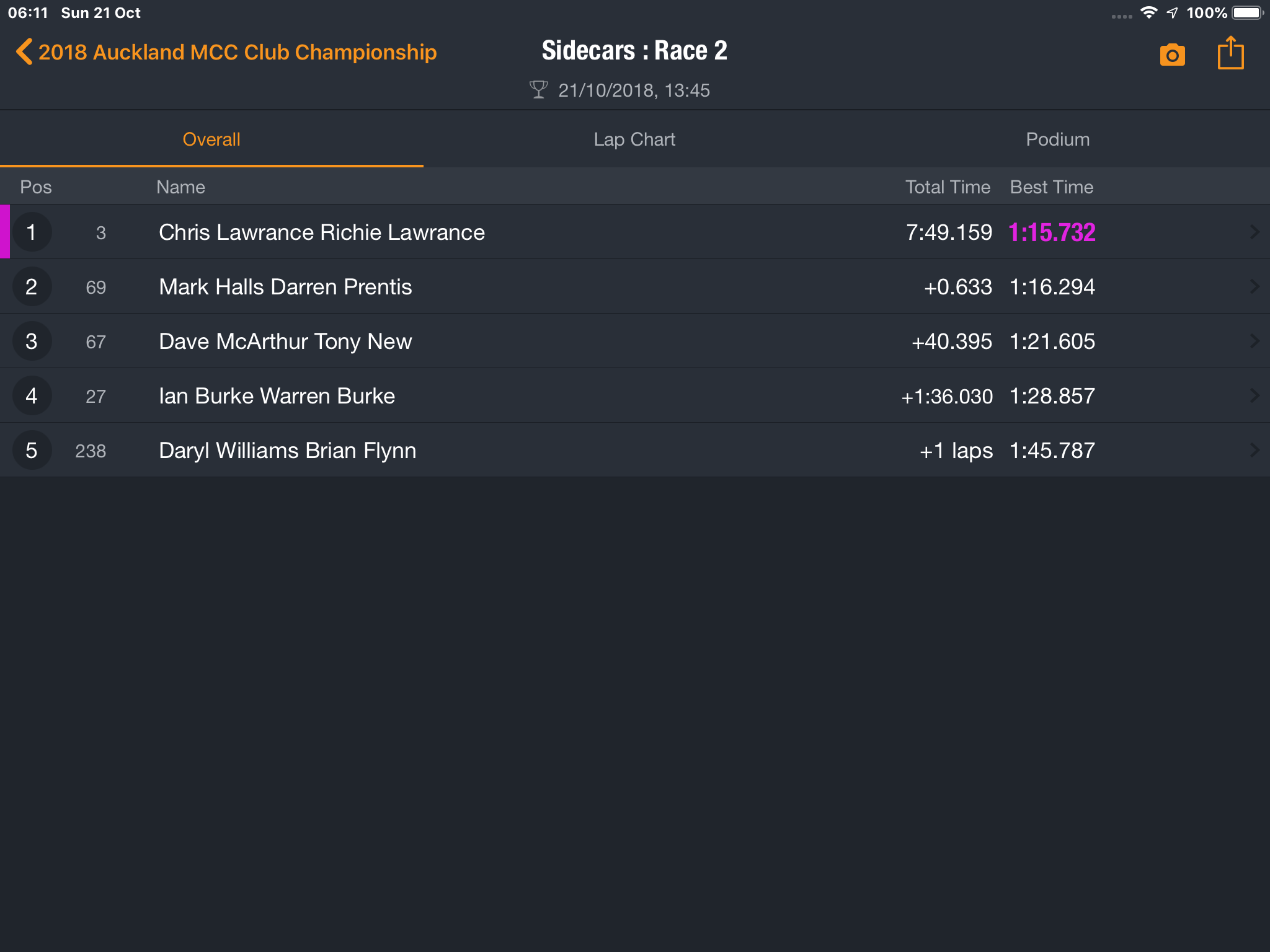Tap the camera screenshot icon
This screenshot has height=952, width=1270.
pos(1172,55)
